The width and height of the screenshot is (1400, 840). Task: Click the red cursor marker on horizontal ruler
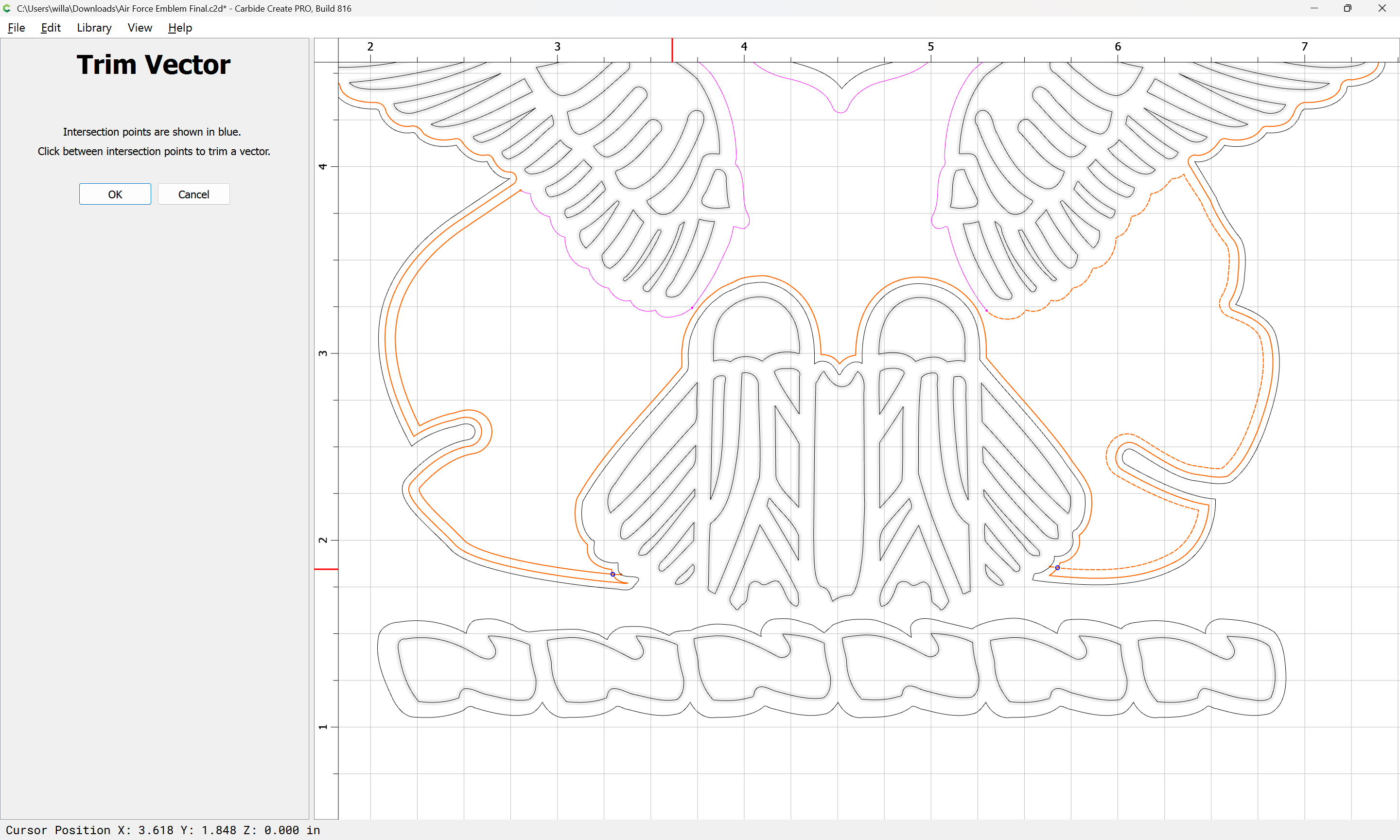[x=672, y=50]
